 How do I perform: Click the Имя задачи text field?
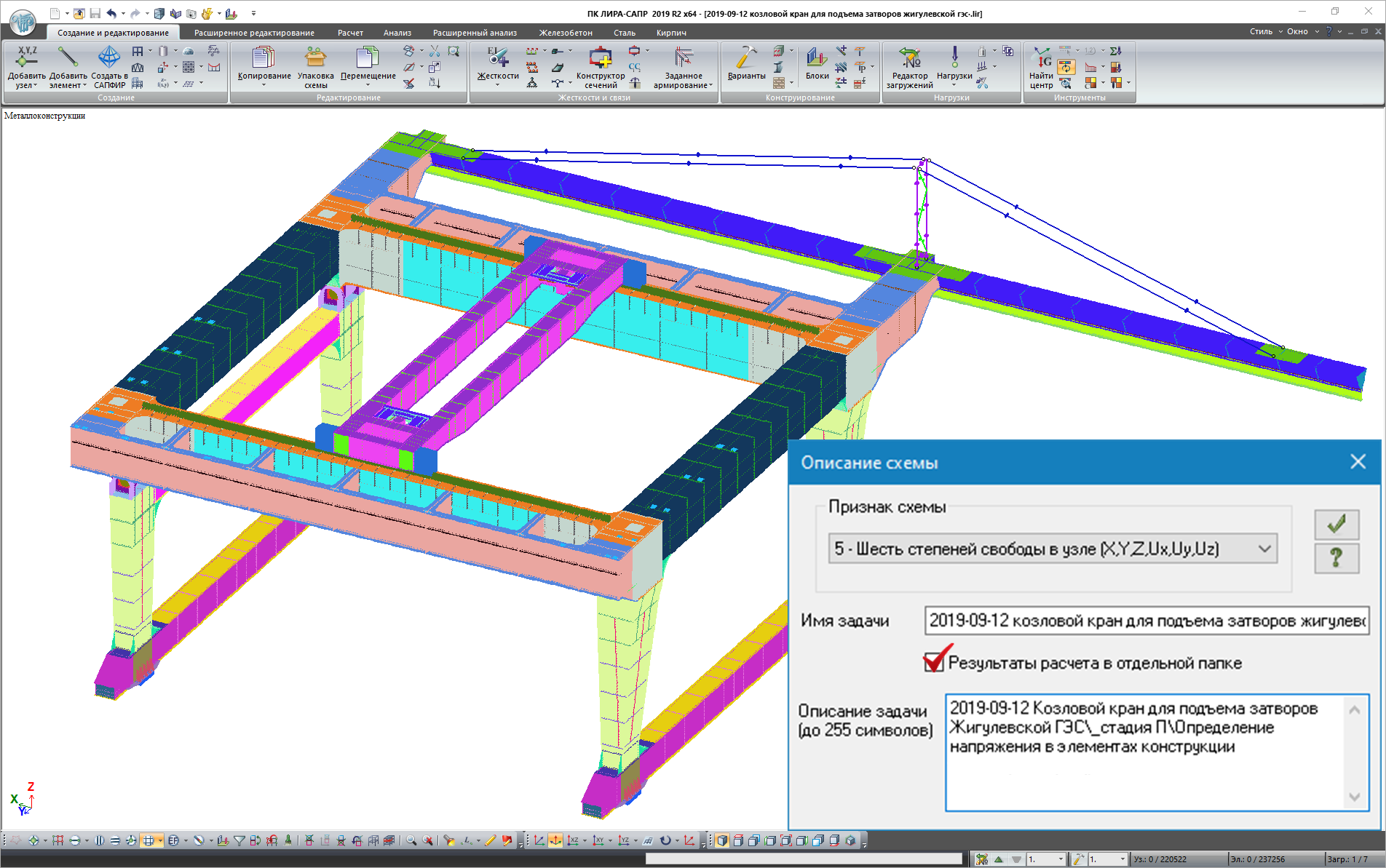coord(1146,621)
